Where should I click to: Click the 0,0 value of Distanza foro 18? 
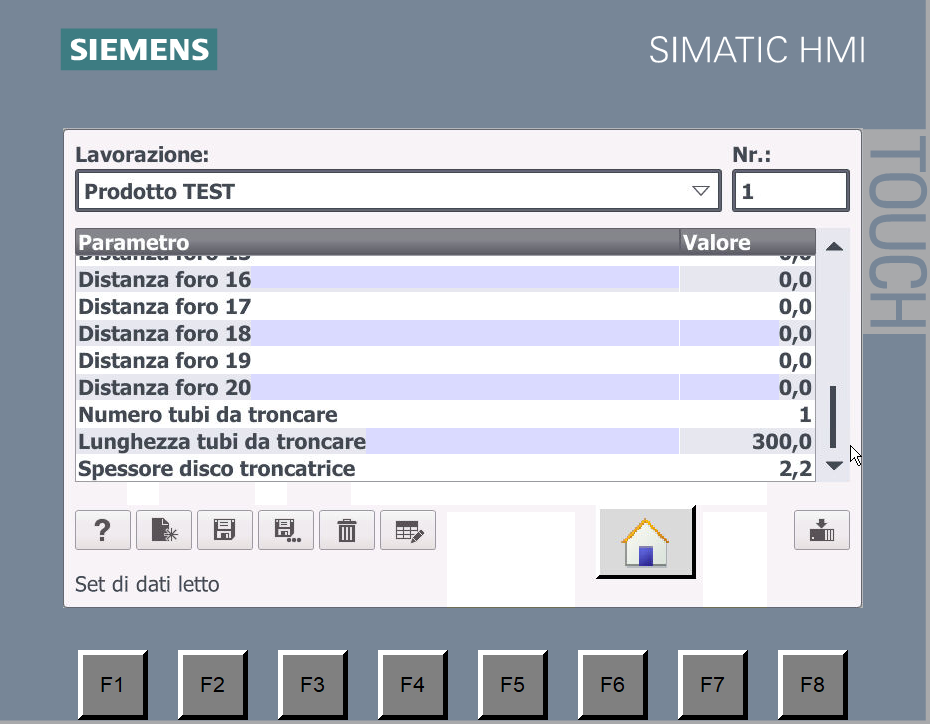pyautogui.click(x=795, y=334)
